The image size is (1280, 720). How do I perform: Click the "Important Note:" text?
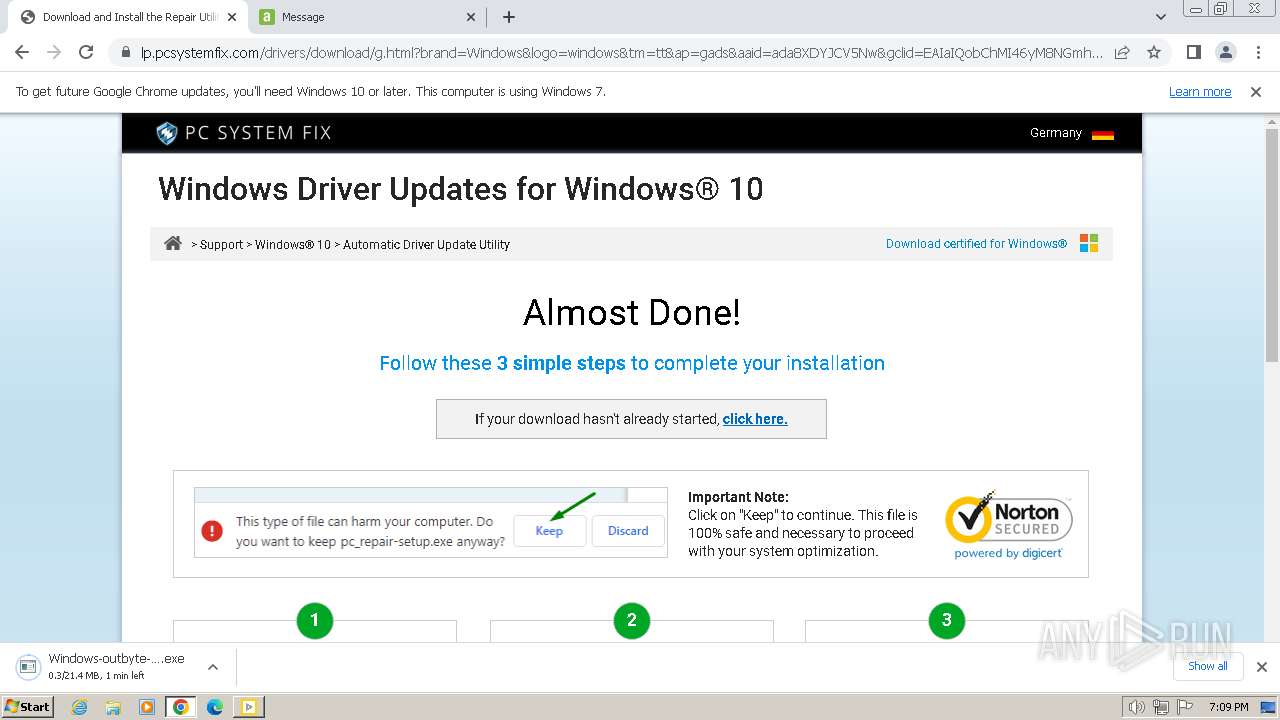[738, 497]
